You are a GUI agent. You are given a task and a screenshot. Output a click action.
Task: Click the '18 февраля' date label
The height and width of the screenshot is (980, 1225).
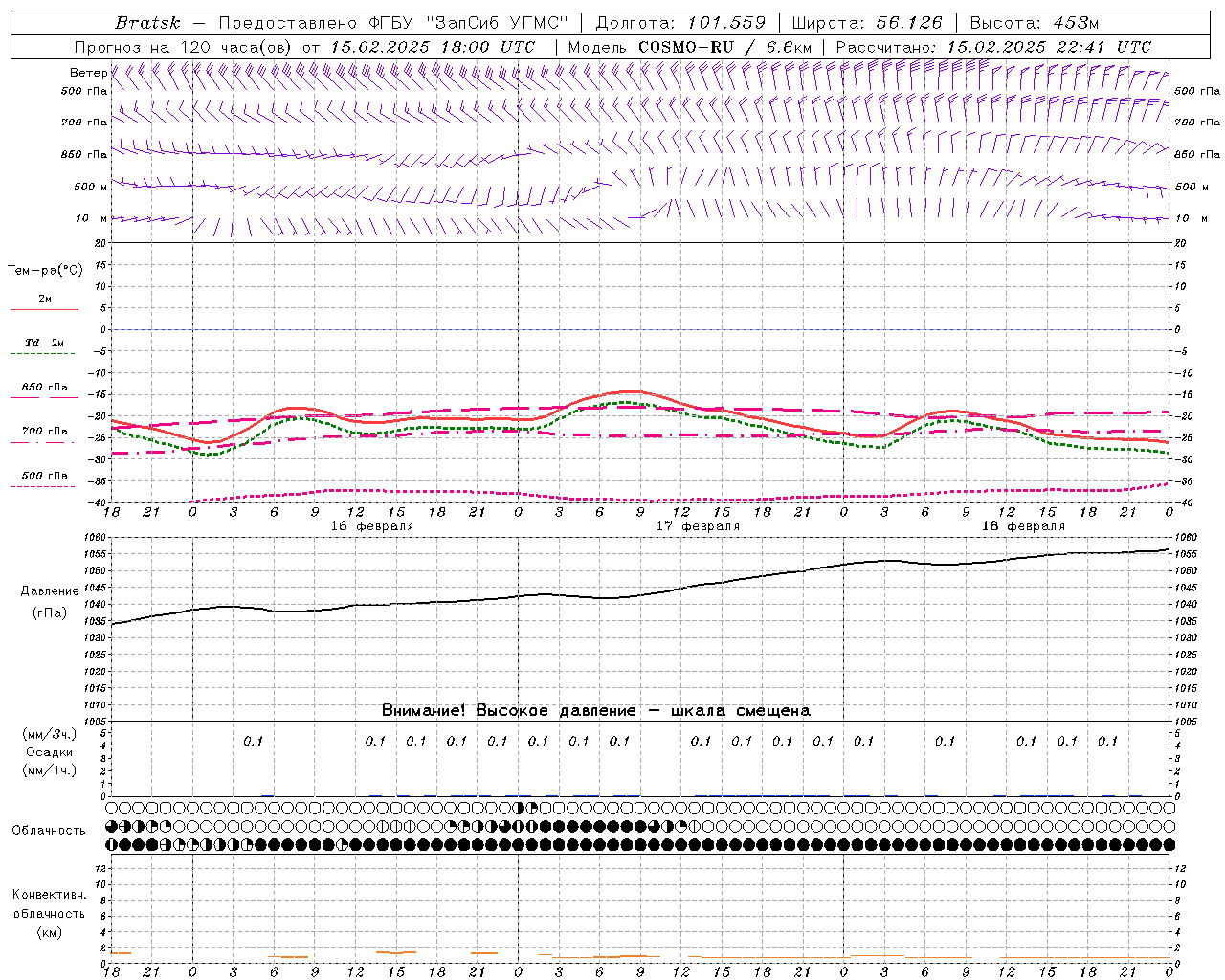coord(1023,526)
